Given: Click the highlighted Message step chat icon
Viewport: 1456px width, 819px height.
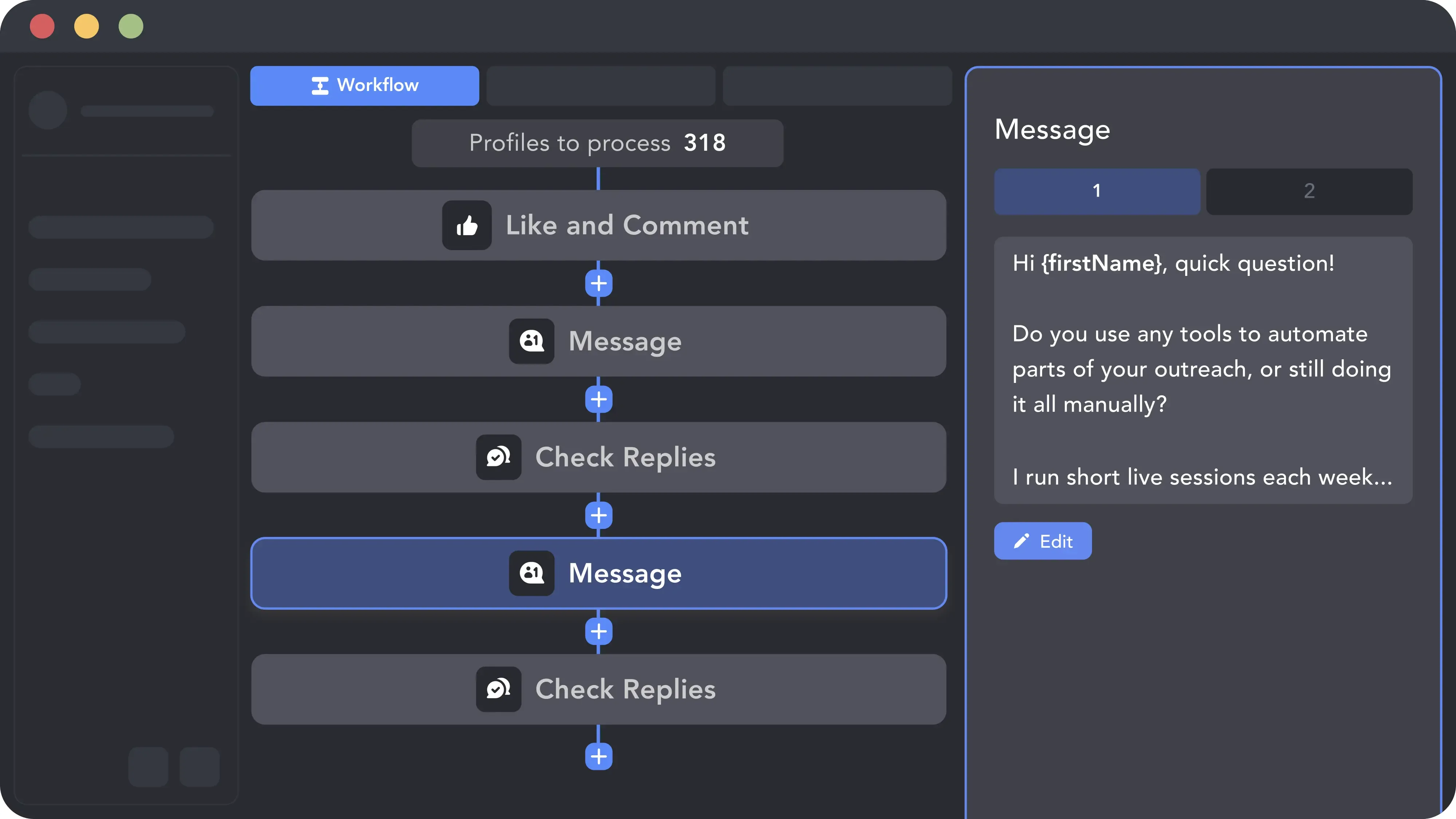Looking at the screenshot, I should (531, 573).
